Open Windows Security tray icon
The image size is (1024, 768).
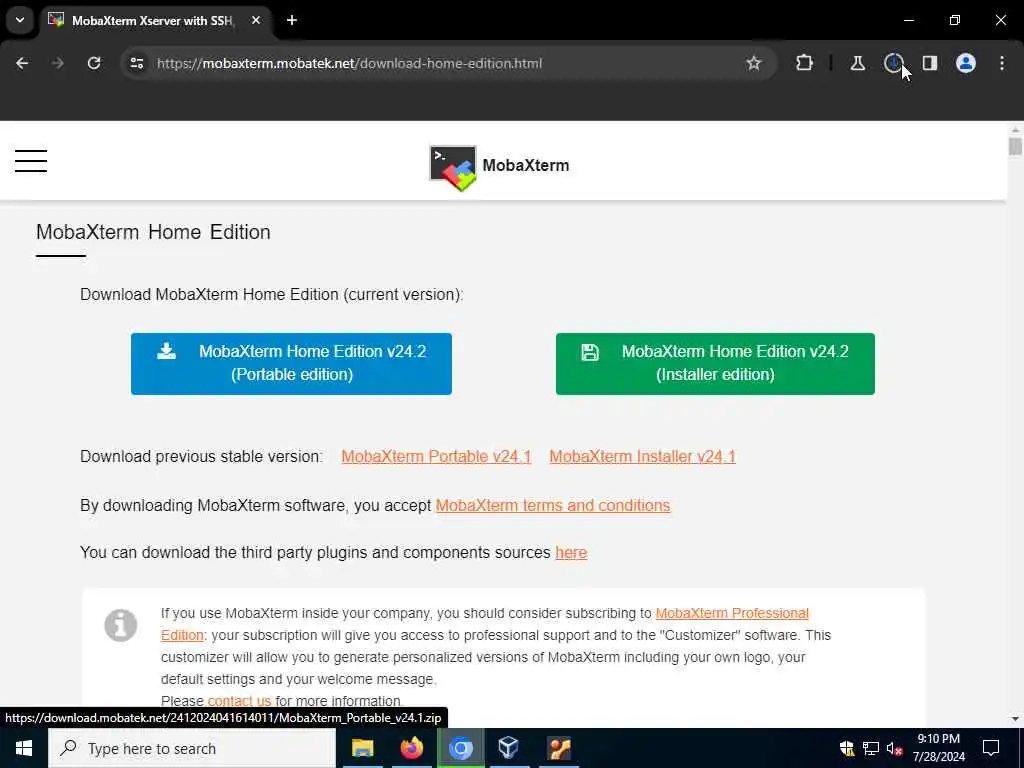847,748
